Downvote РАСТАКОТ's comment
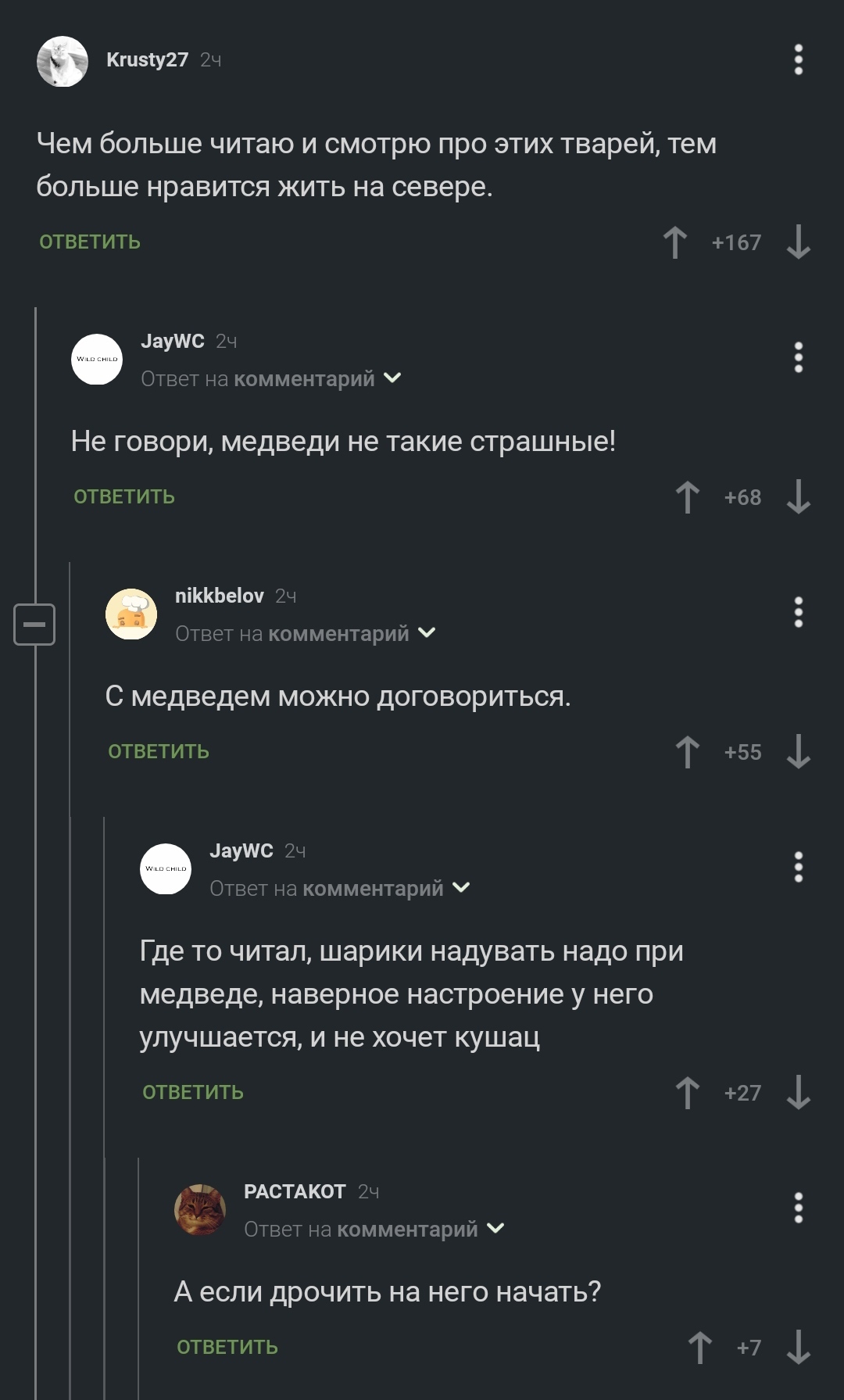Viewport: 844px width, 1400px height. 798,1348
